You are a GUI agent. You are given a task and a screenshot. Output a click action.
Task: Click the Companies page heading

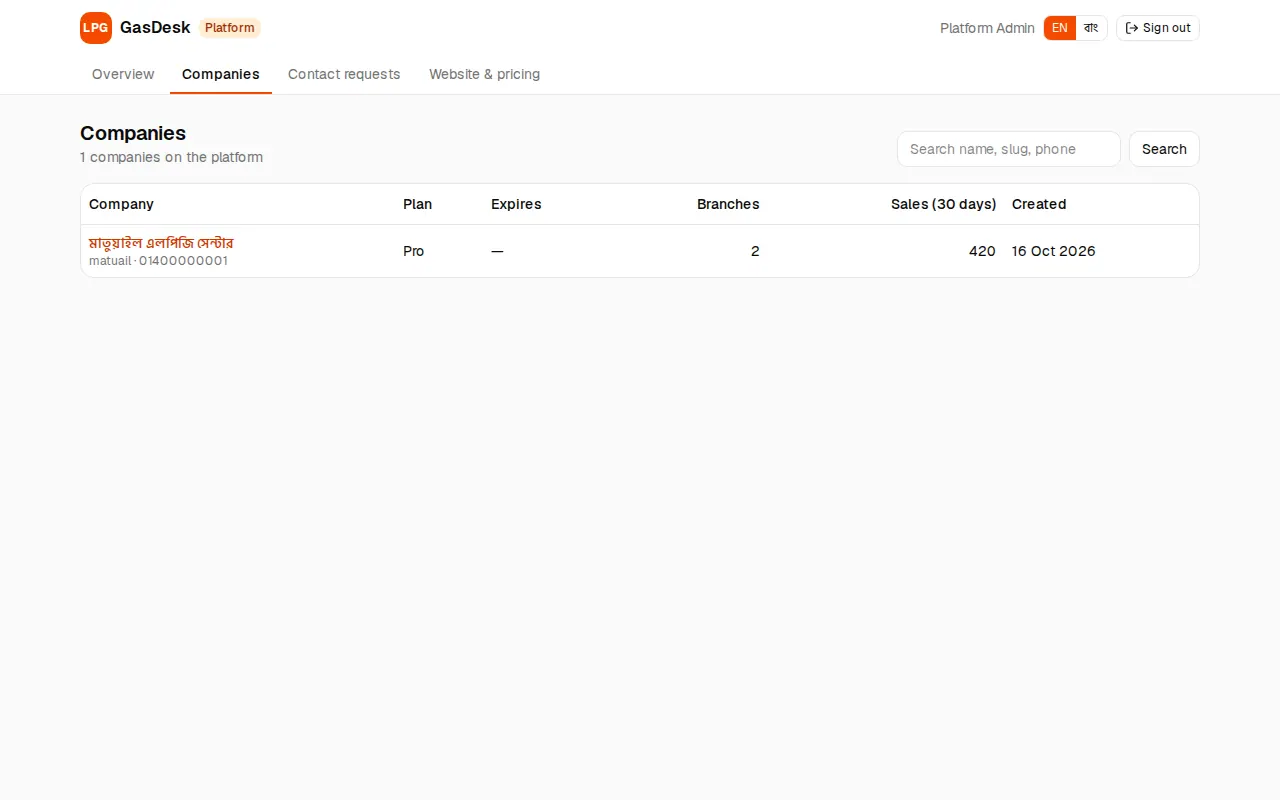point(133,133)
